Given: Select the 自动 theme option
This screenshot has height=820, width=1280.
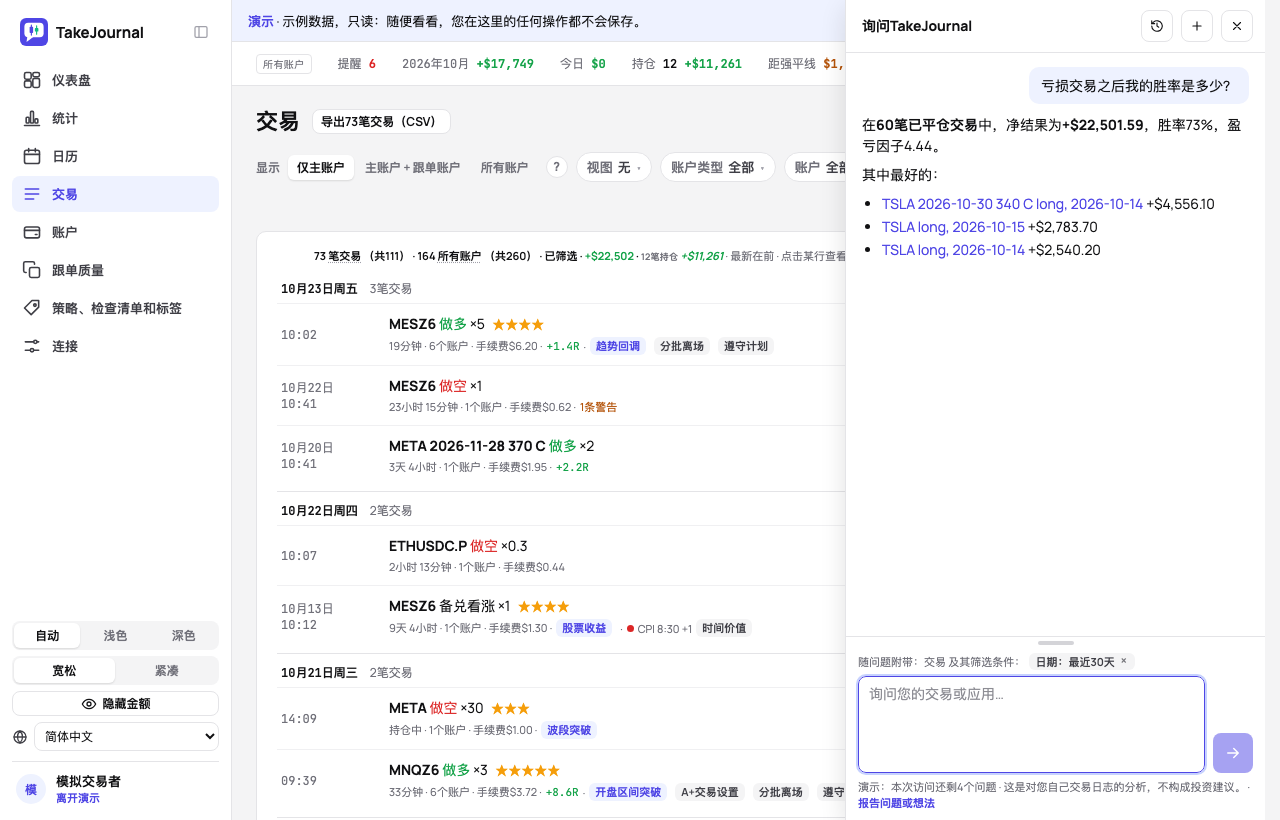Looking at the screenshot, I should click(47, 636).
